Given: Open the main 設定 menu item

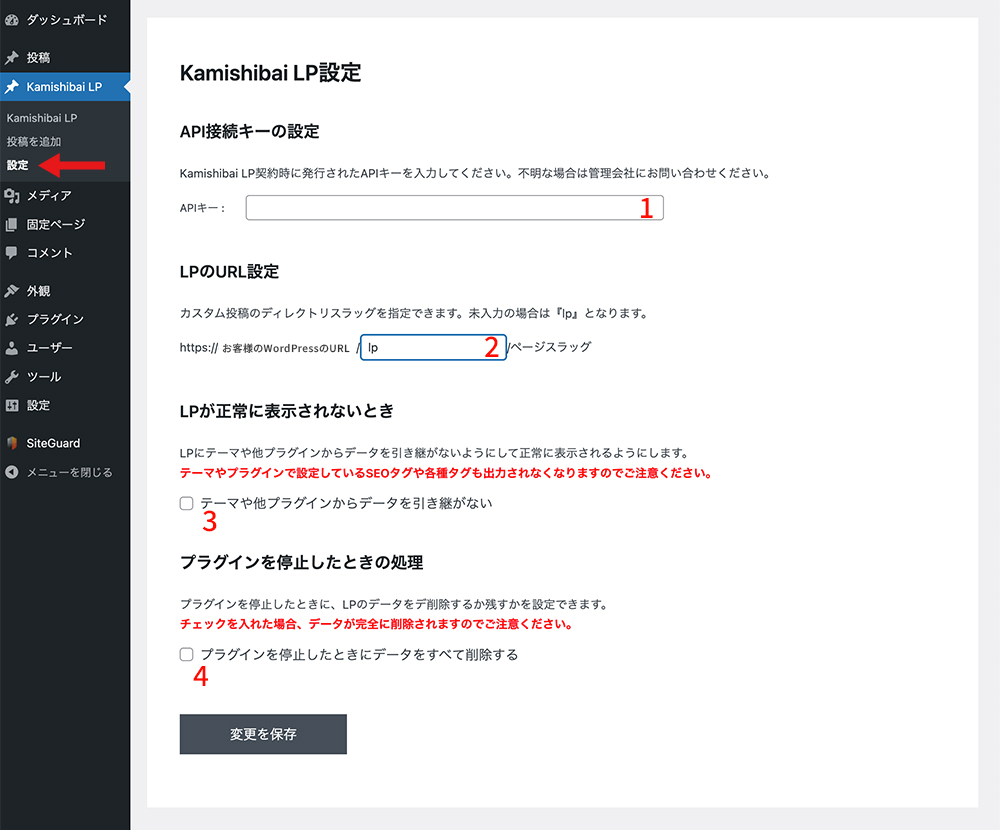Looking at the screenshot, I should (x=65, y=406).
